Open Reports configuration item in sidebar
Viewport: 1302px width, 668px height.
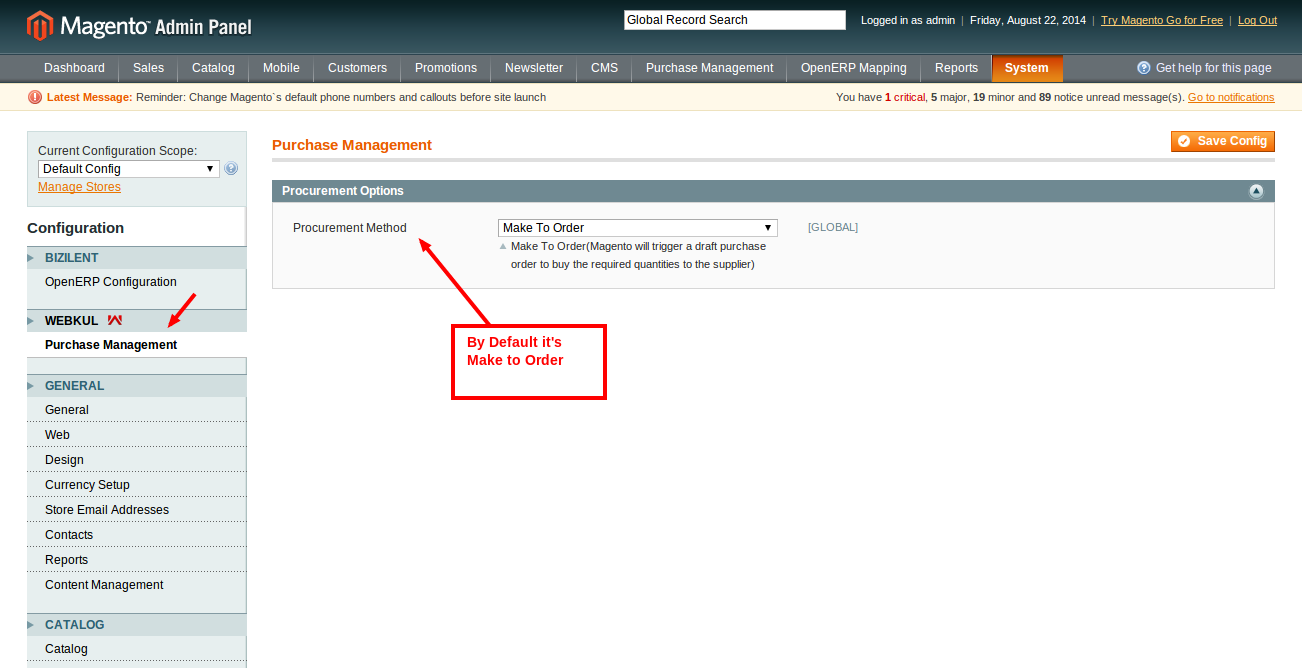[x=136, y=560]
